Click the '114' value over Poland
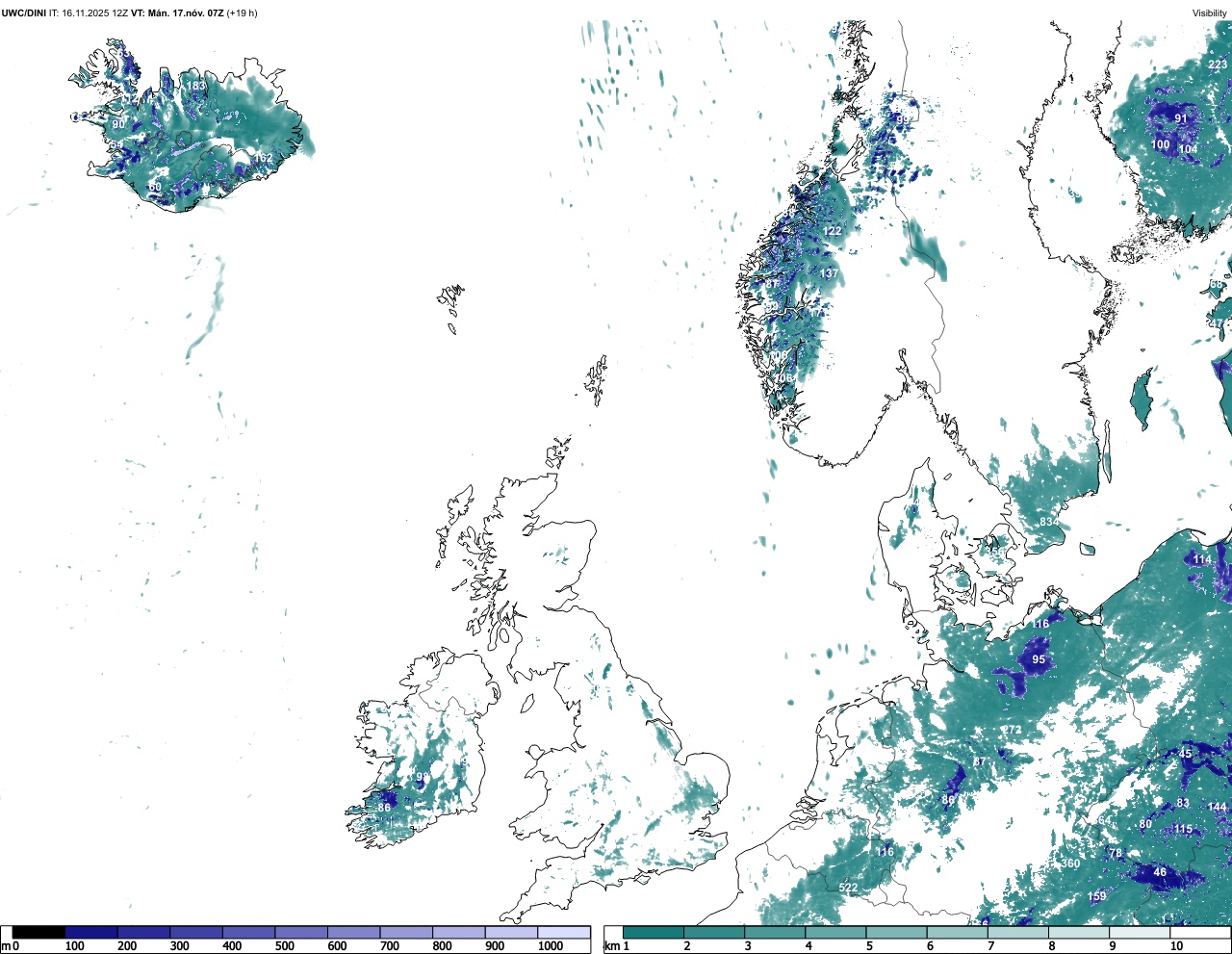Viewport: 1232px width, 954px height. [x=1202, y=559]
